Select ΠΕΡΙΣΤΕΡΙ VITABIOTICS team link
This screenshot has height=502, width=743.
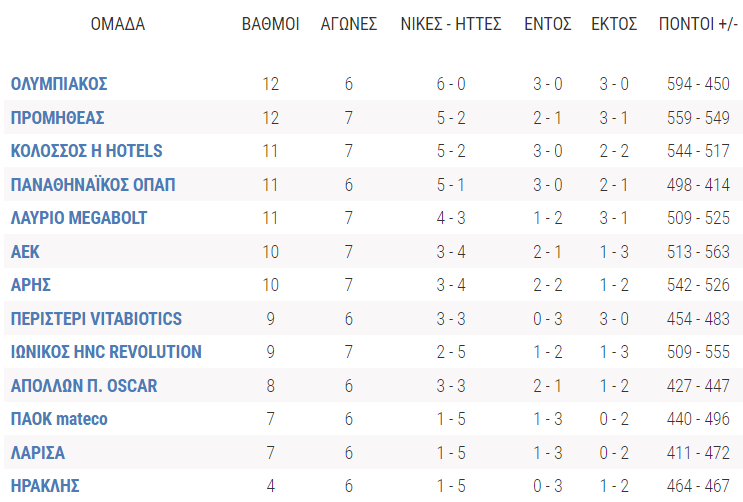[x=96, y=319]
